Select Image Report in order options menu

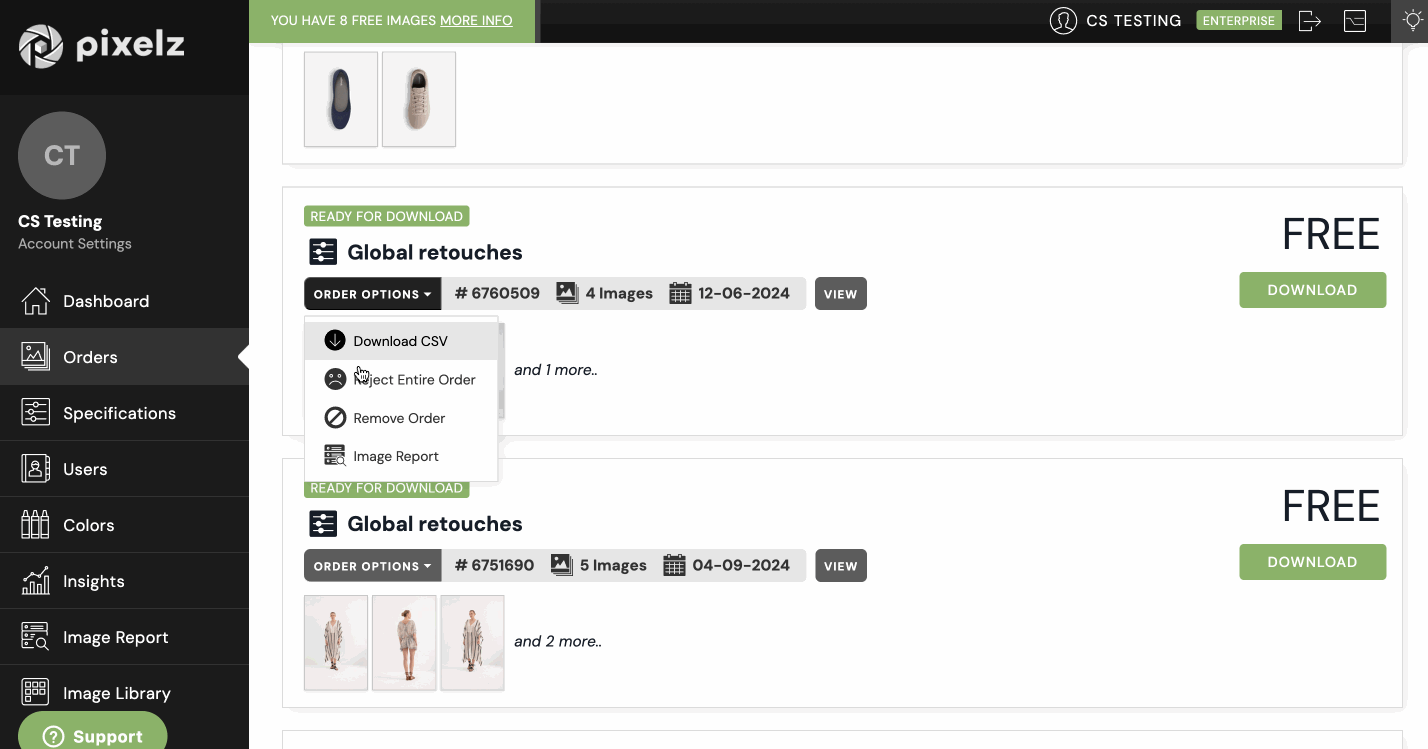coord(395,456)
